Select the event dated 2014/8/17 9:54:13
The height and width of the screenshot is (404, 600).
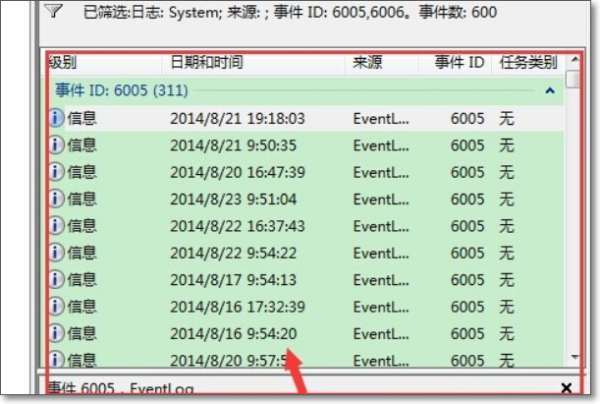click(306, 280)
